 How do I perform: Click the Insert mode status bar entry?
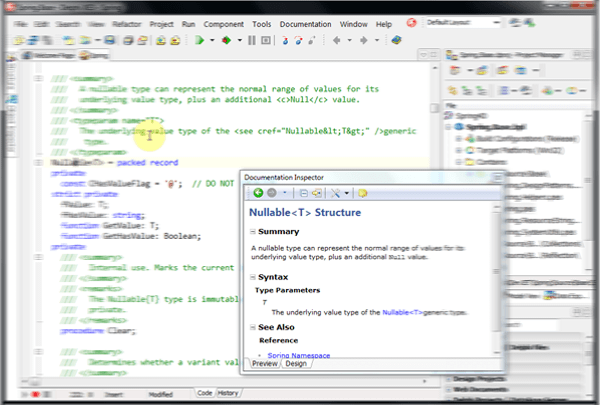tap(114, 395)
